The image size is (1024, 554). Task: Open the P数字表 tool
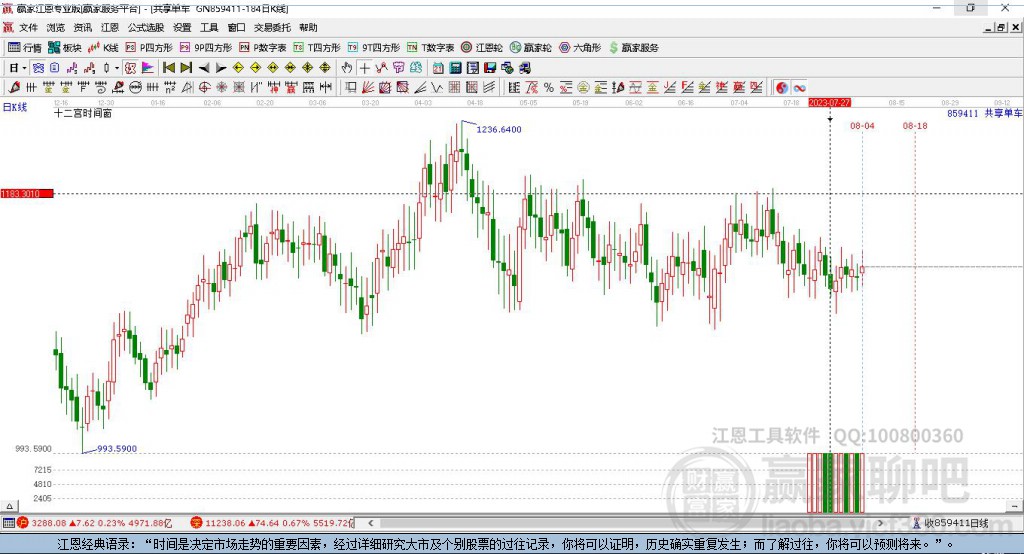(263, 48)
